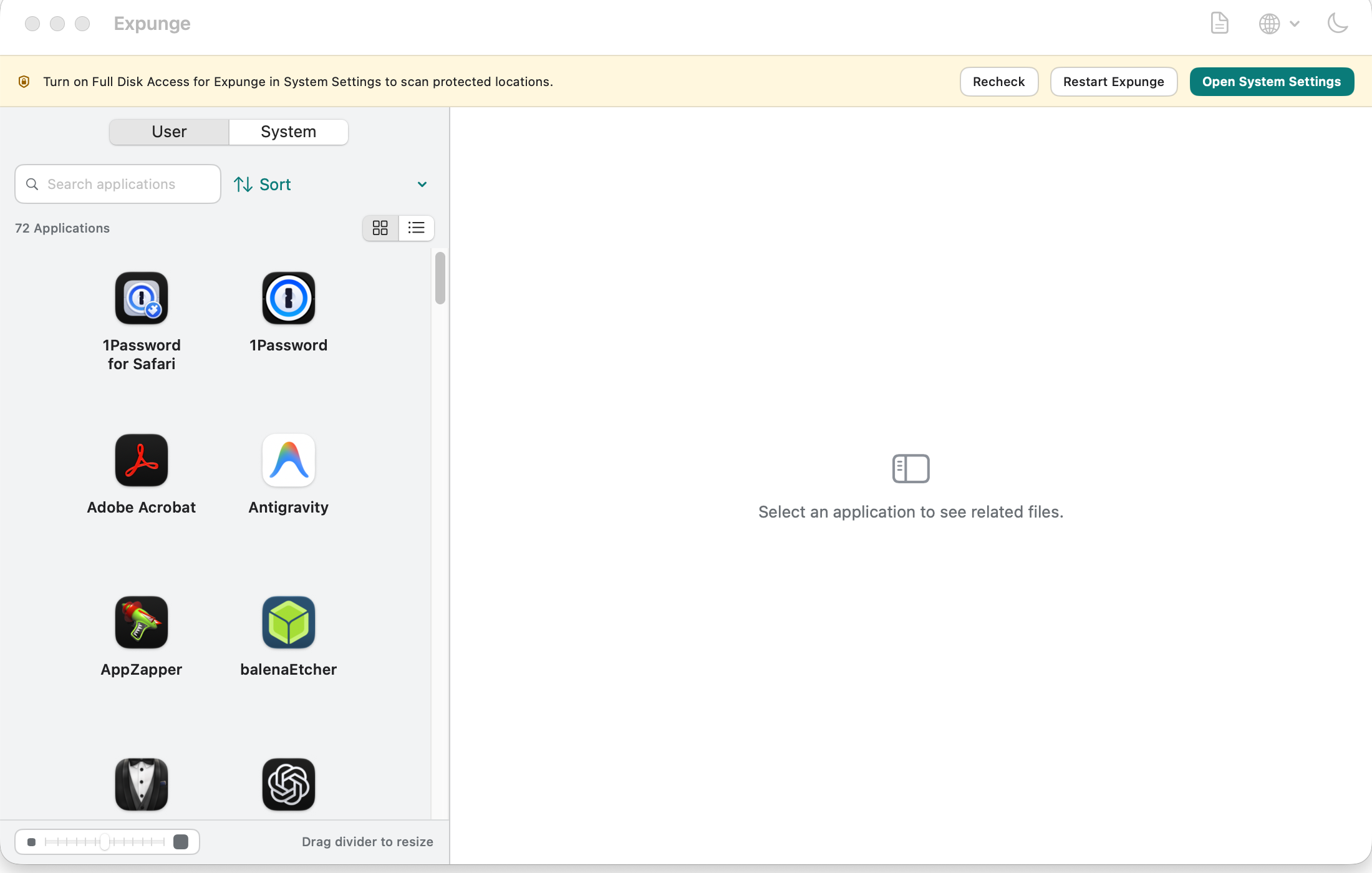The image size is (1372, 873).
Task: Focus the Search applications field
Action: (x=118, y=184)
